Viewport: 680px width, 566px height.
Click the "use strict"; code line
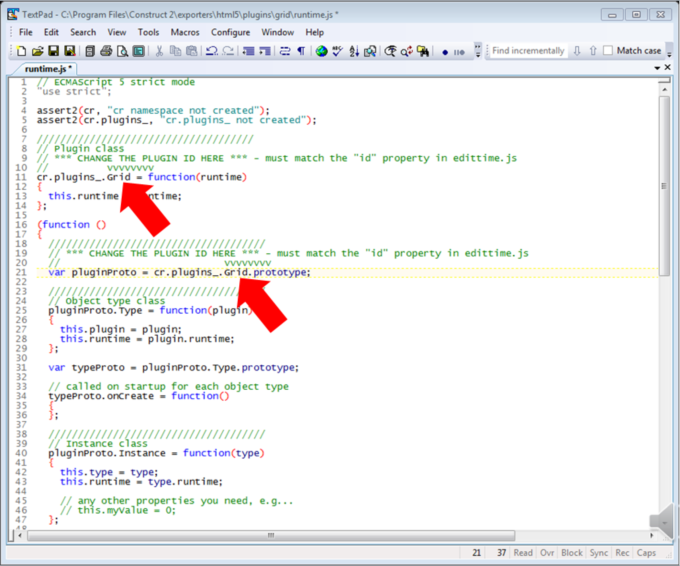74,92
